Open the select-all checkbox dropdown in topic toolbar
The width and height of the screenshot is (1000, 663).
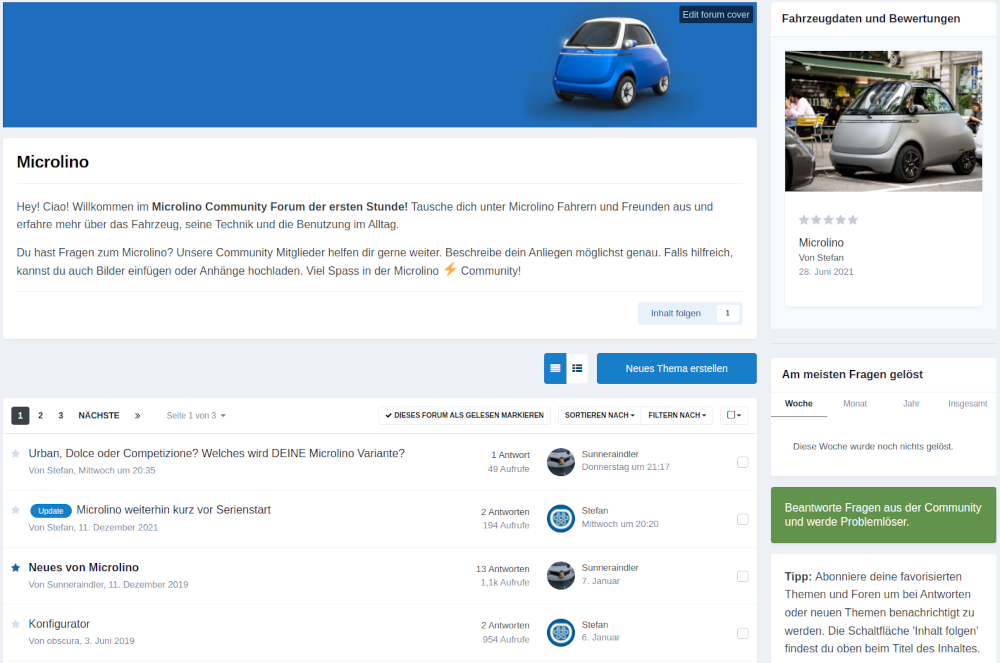pyautogui.click(x=734, y=415)
